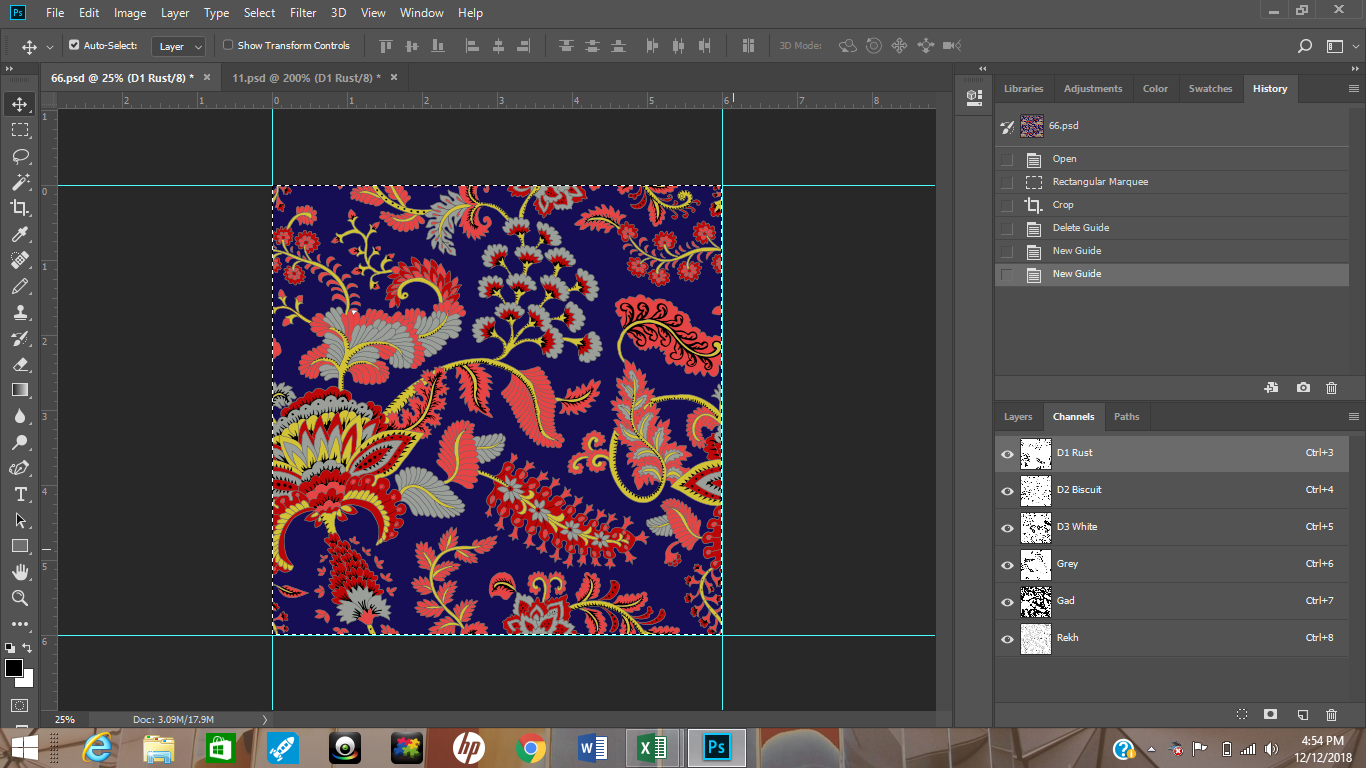
Task: Switch to the Paths tab
Action: click(x=1127, y=417)
